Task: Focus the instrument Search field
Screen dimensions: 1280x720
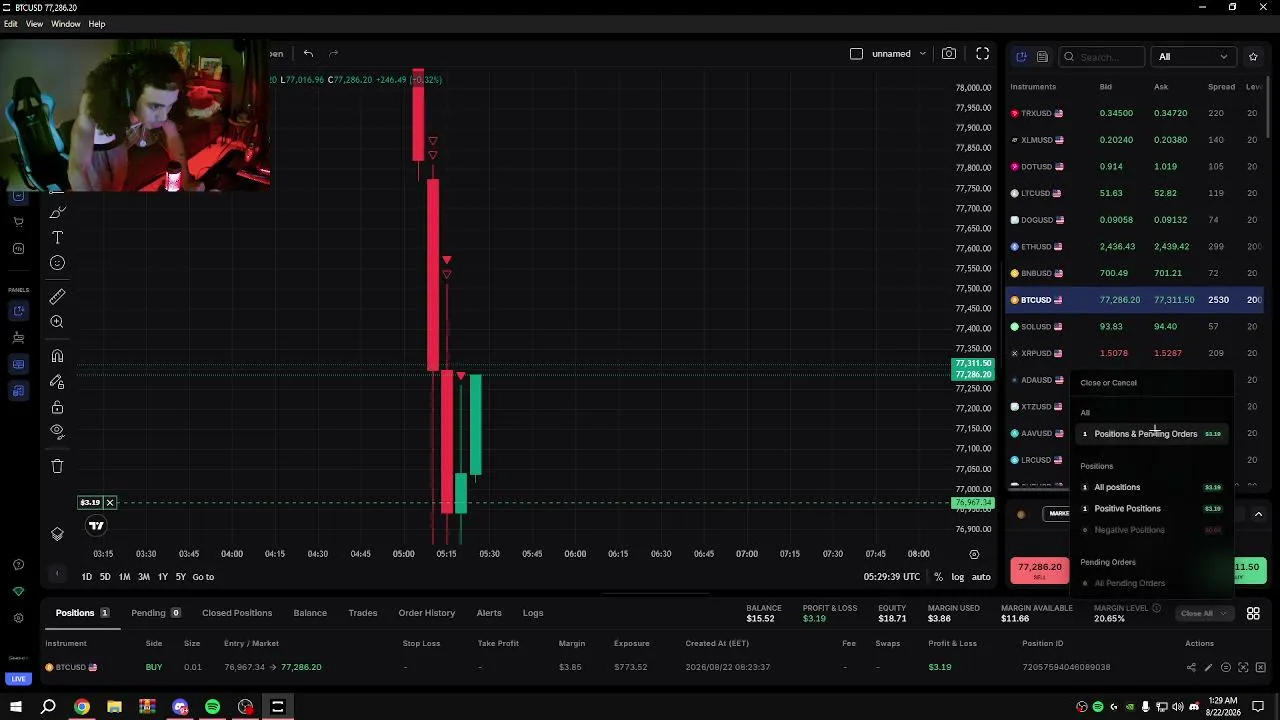Action: pyautogui.click(x=1101, y=57)
